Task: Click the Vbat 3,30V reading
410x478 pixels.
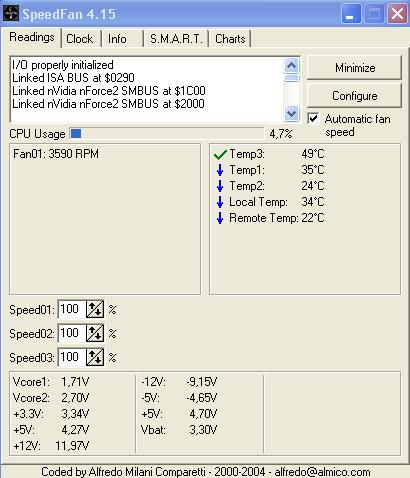Action: click(x=179, y=430)
